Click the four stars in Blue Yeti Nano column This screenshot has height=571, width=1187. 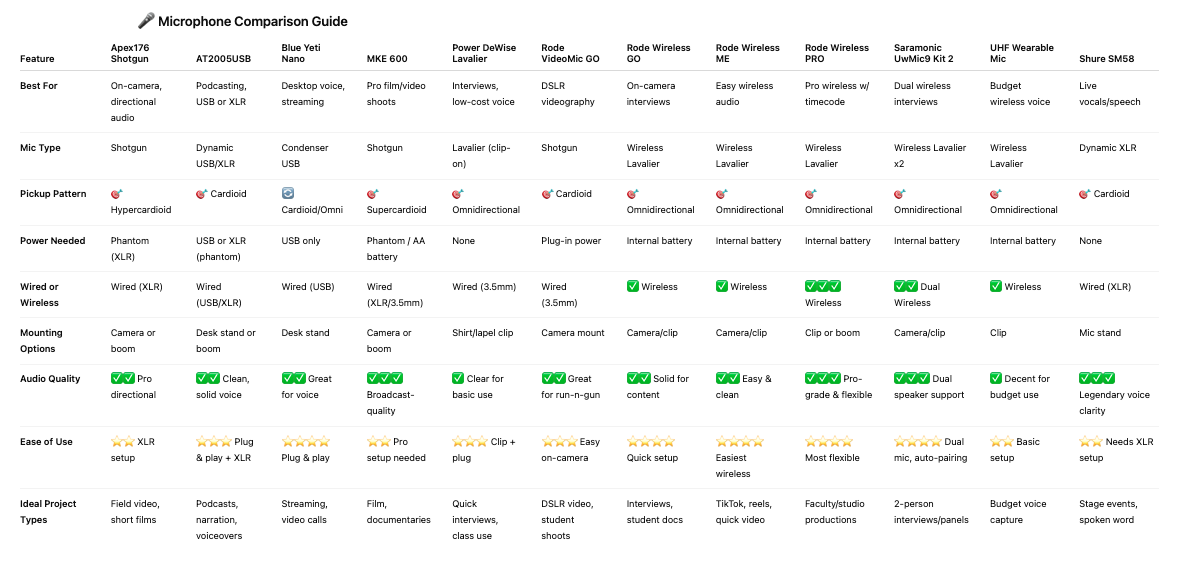point(306,442)
